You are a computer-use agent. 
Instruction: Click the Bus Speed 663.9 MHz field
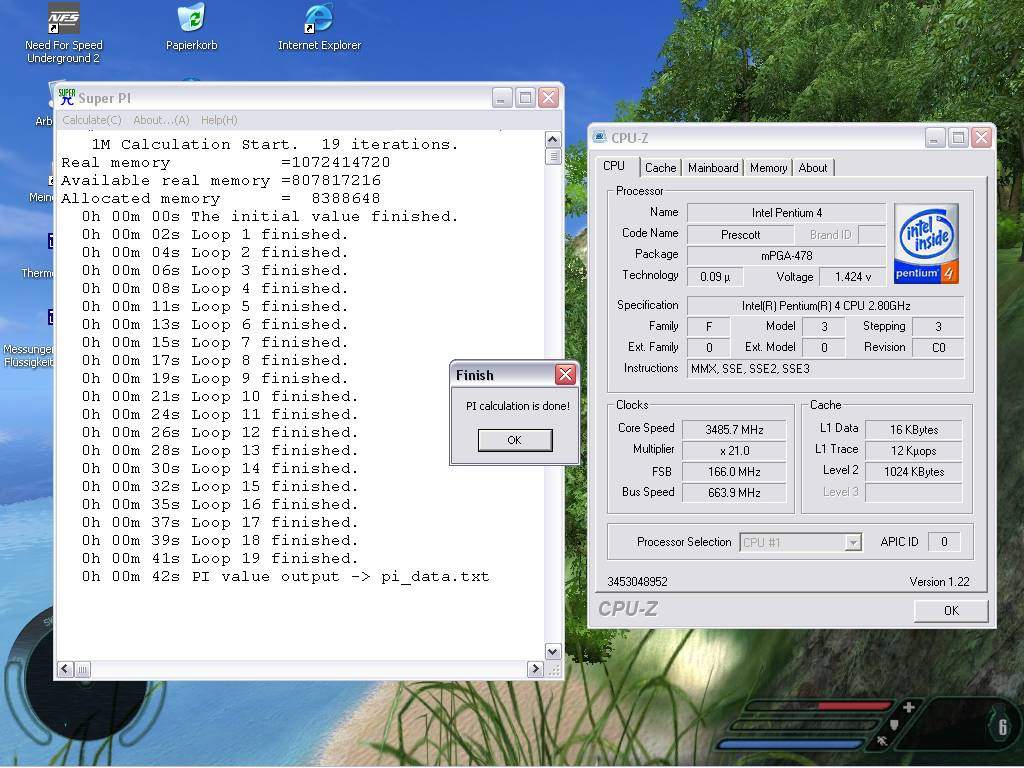[x=734, y=492]
